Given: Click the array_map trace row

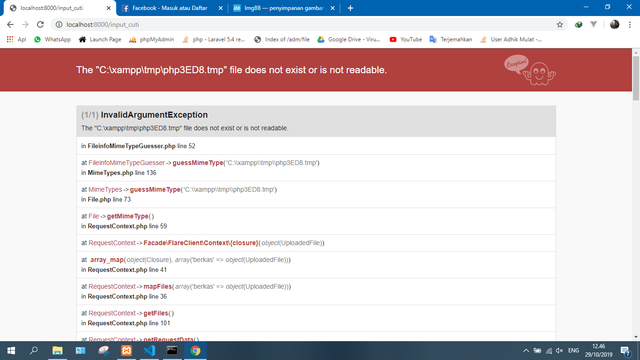Looking at the screenshot, I should (316, 265).
